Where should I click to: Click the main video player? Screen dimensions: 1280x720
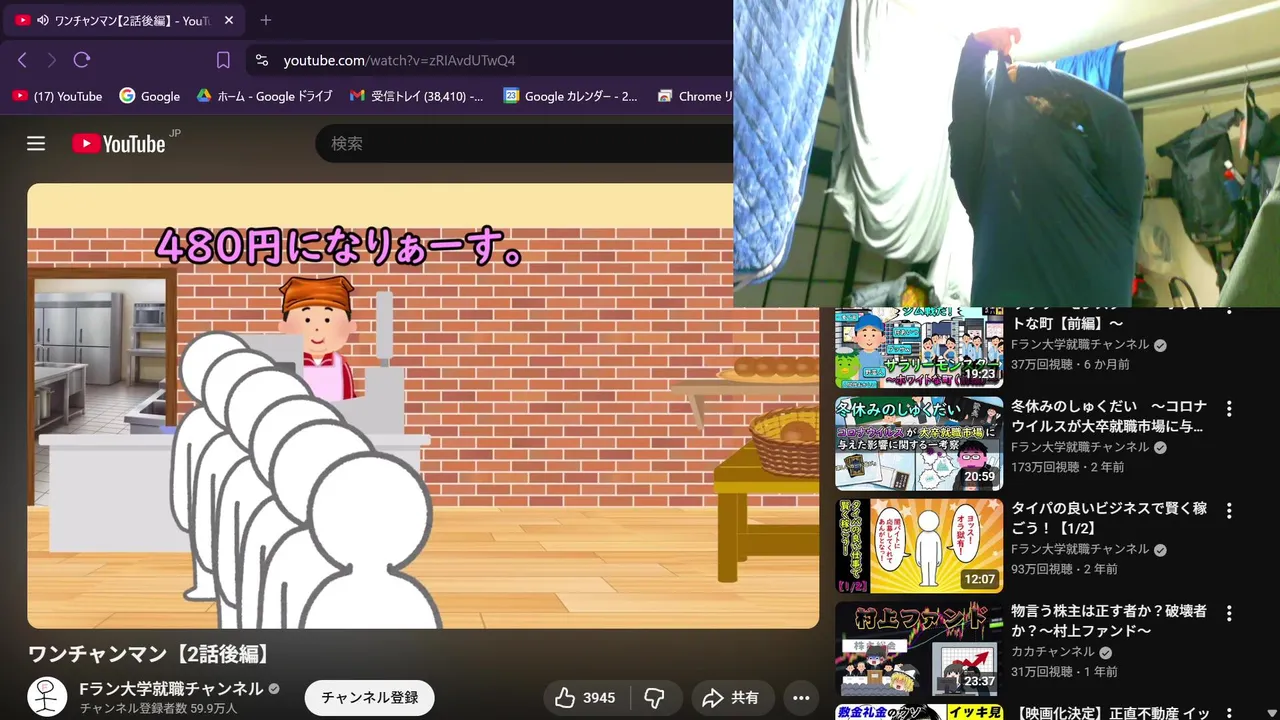423,405
